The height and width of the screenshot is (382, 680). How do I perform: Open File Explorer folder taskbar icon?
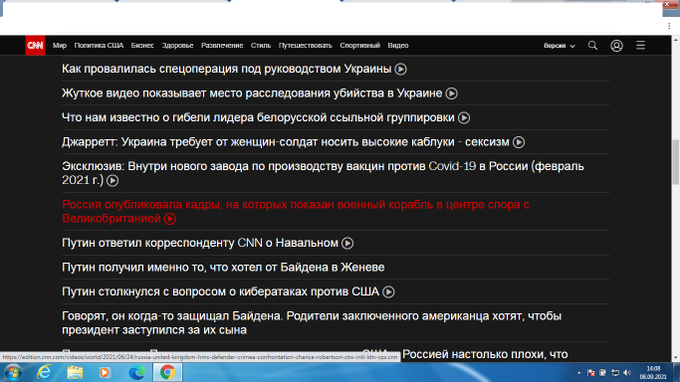click(75, 372)
